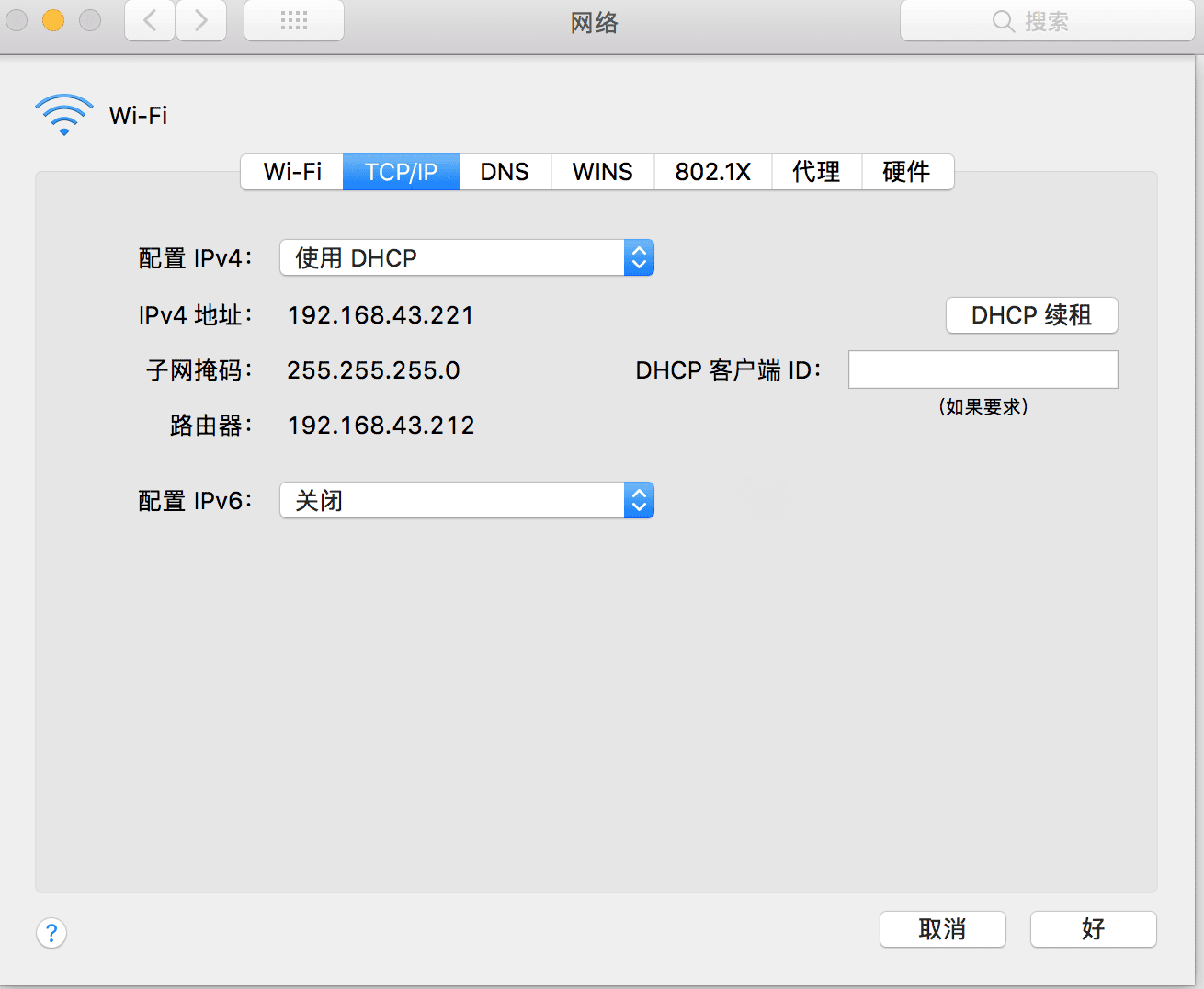This screenshot has height=989, width=1204.
Task: Click the subnet mask 255.255.255.0
Action: point(373,370)
